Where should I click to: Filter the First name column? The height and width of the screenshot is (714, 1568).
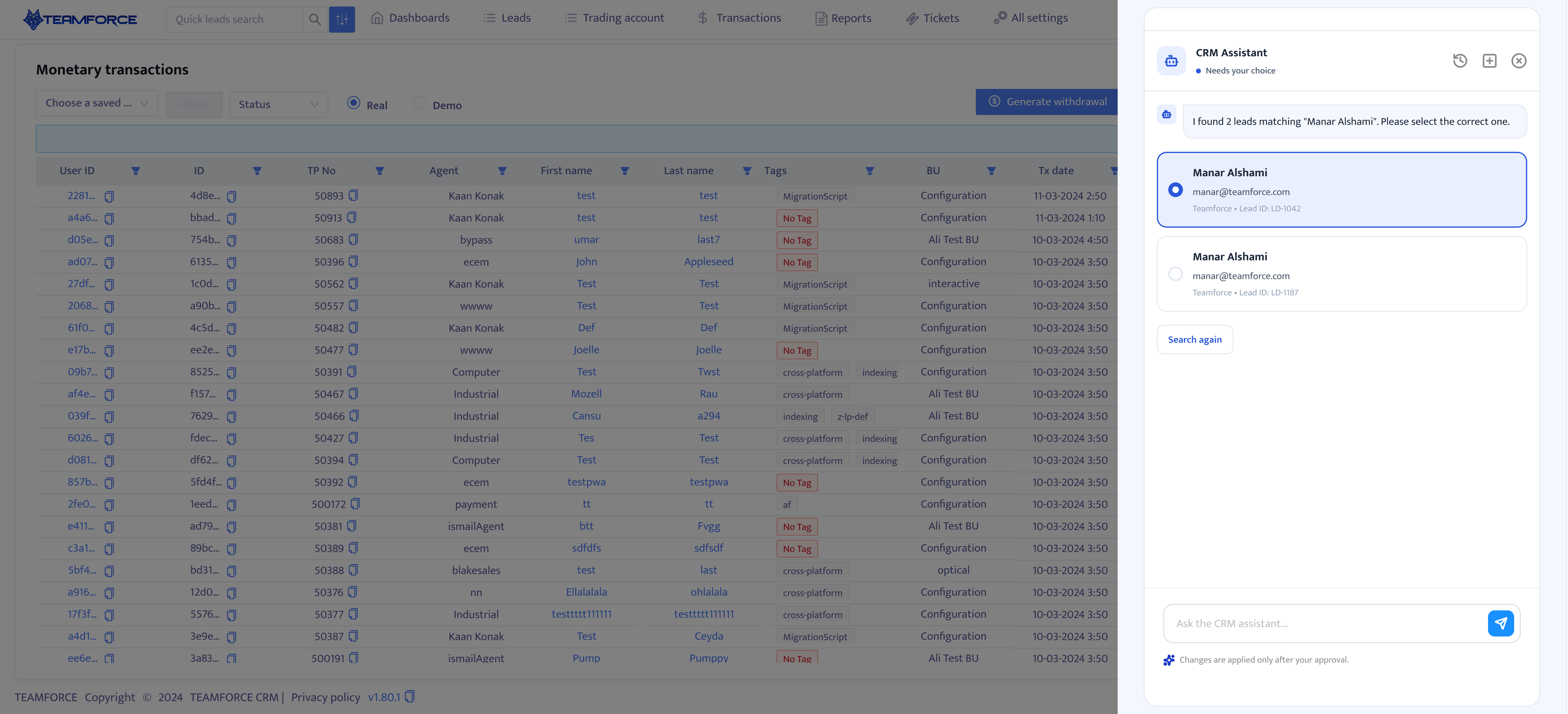coord(625,171)
